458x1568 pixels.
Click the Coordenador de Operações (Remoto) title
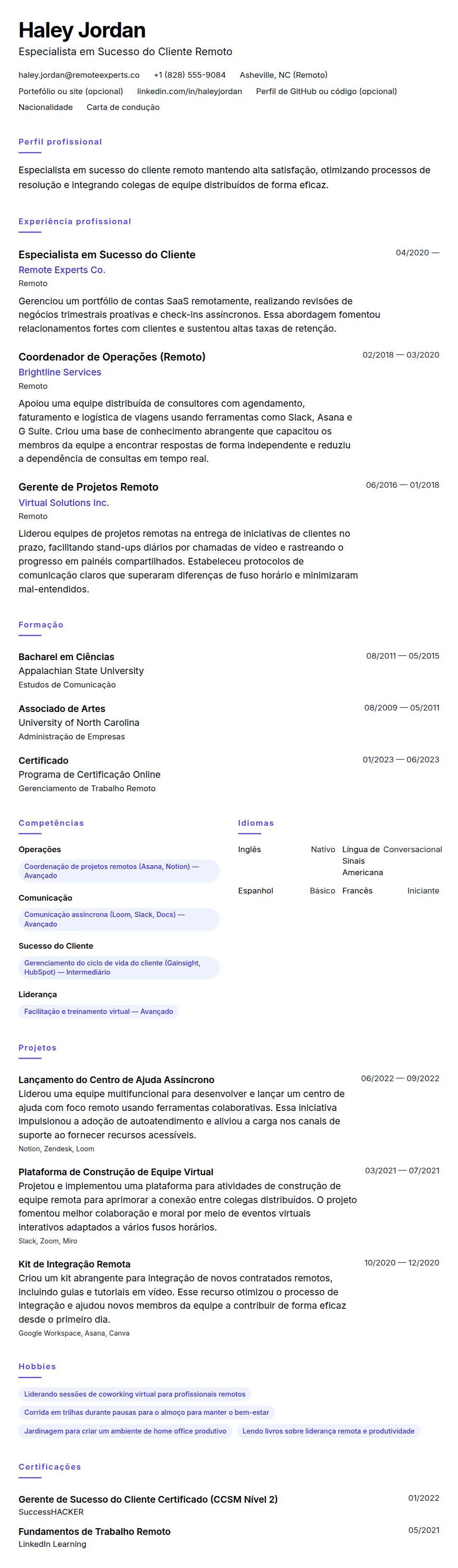click(112, 357)
